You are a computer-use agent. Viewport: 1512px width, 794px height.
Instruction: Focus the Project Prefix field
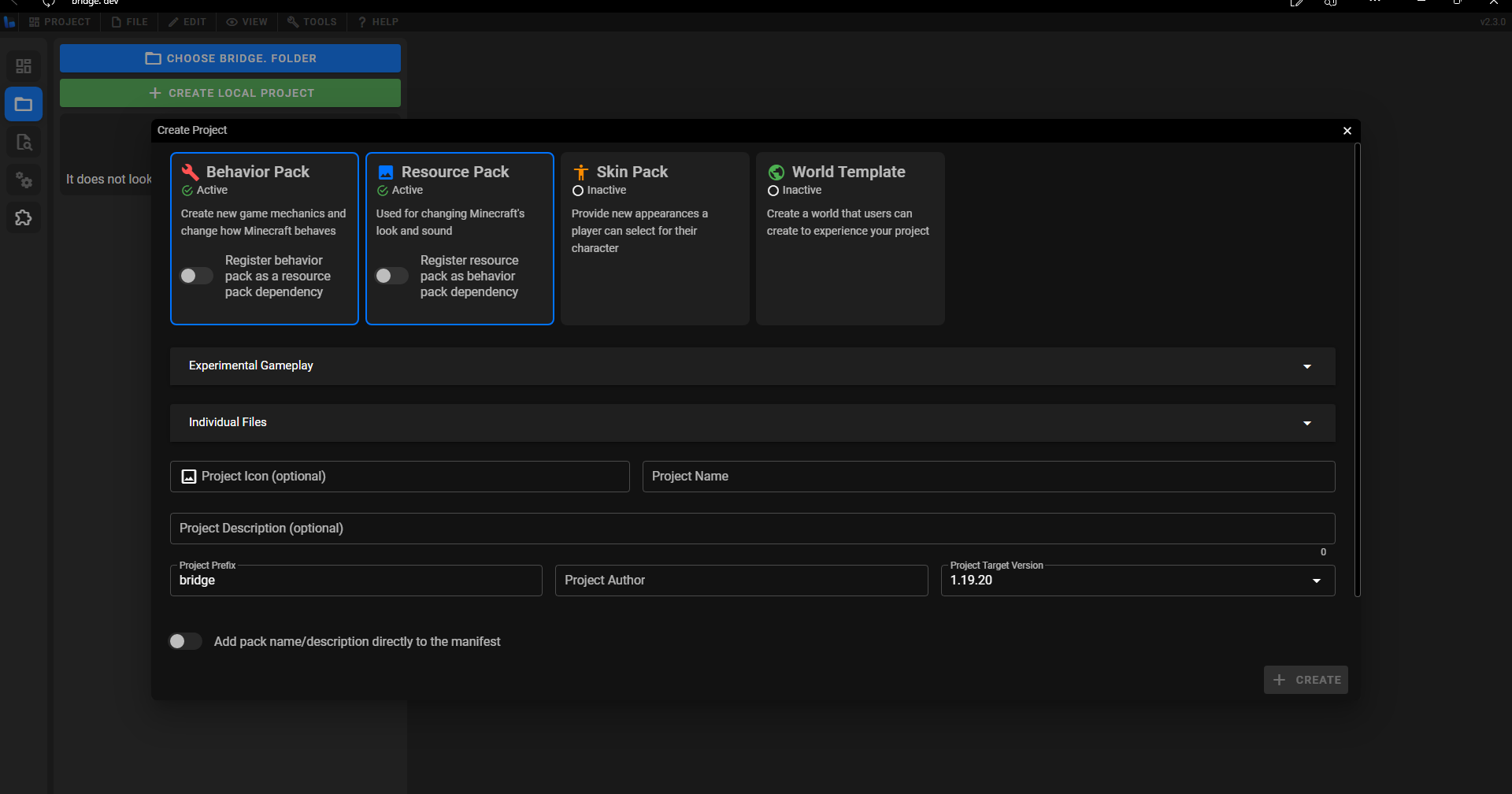[x=356, y=581]
